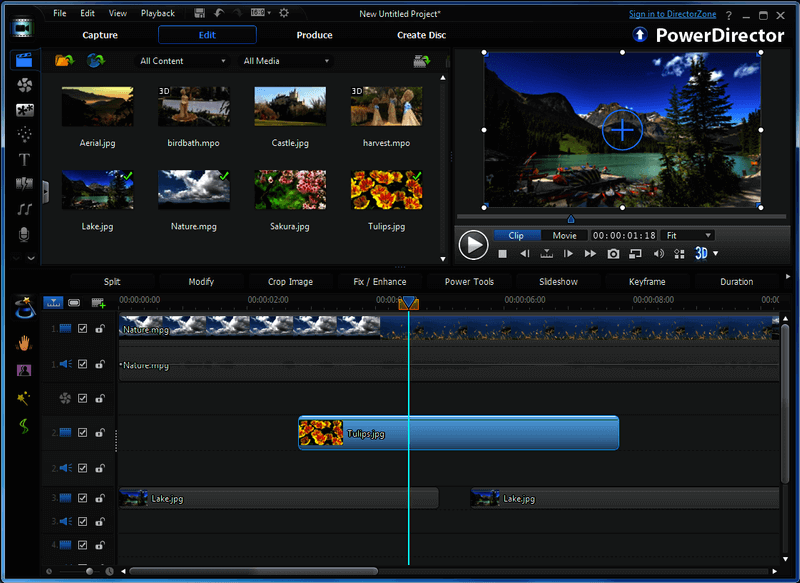
Task: Switch to the Produce tab
Action: pos(314,35)
